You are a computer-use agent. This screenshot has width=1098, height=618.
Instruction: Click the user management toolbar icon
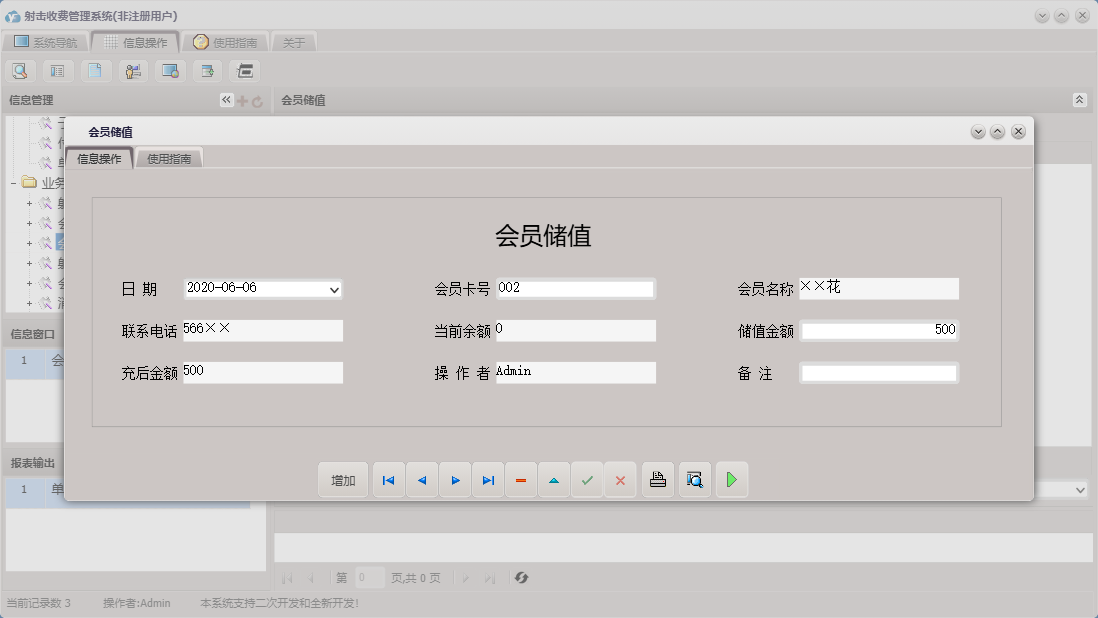tap(132, 70)
